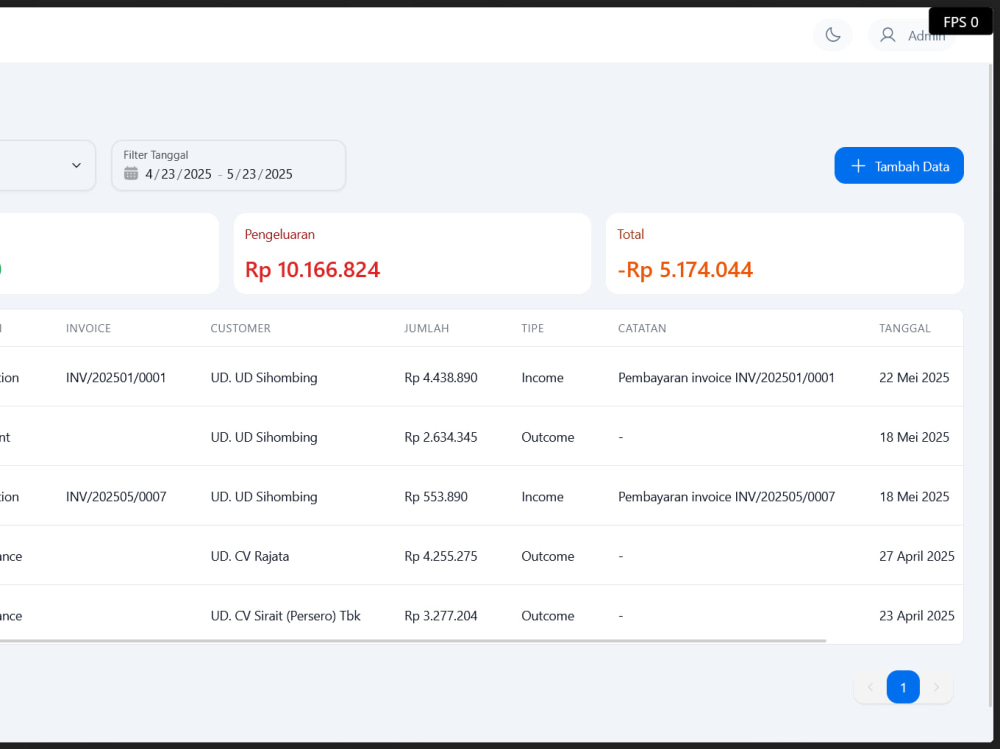Click date 27 April 2025

(916, 556)
